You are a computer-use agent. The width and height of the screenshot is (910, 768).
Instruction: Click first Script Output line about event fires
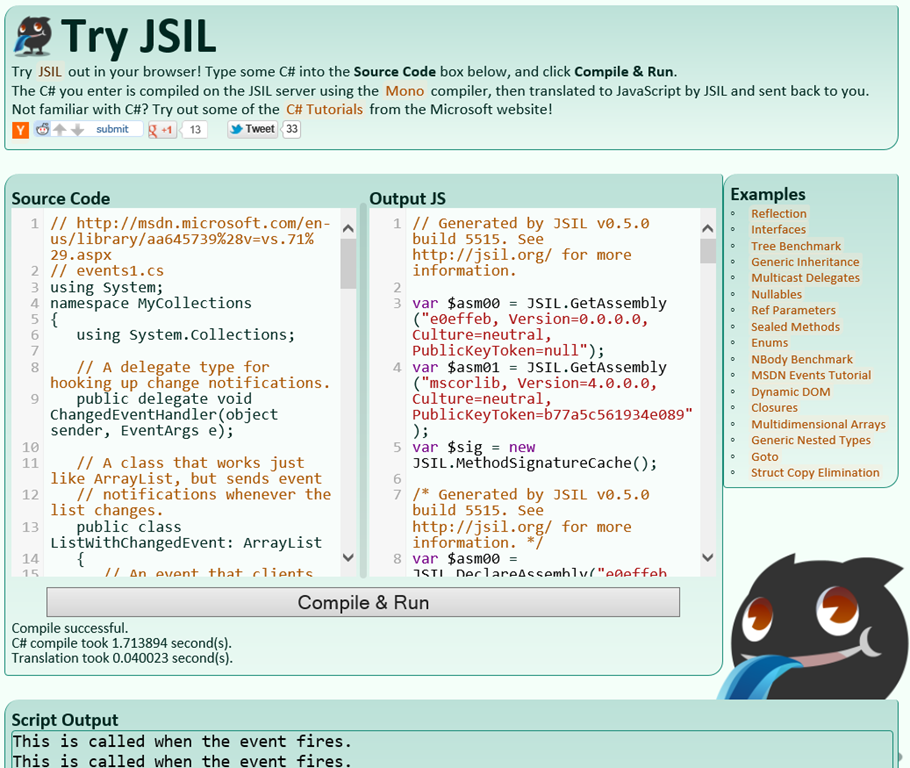[182, 741]
